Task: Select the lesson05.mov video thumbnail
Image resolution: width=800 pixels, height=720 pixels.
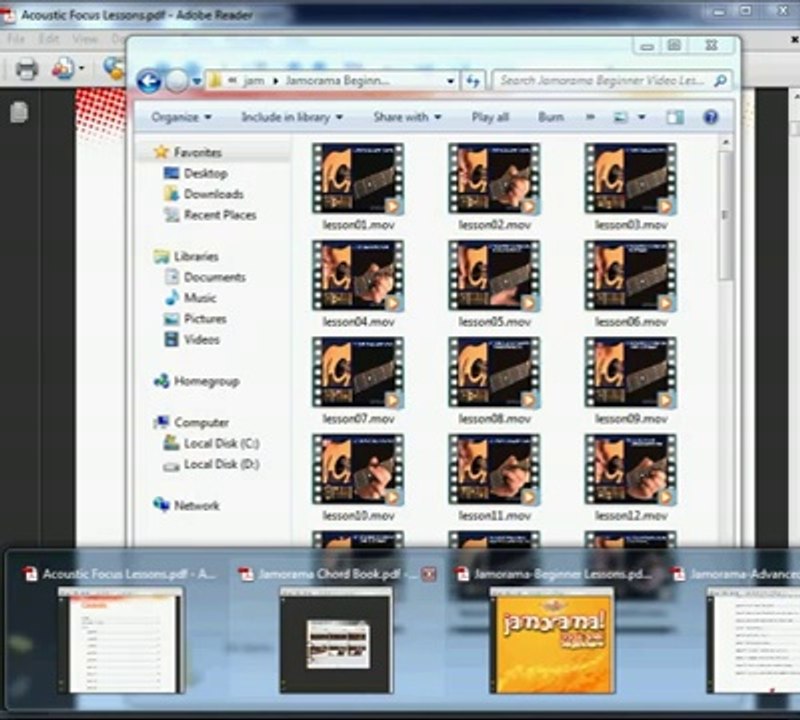Action: tap(494, 276)
